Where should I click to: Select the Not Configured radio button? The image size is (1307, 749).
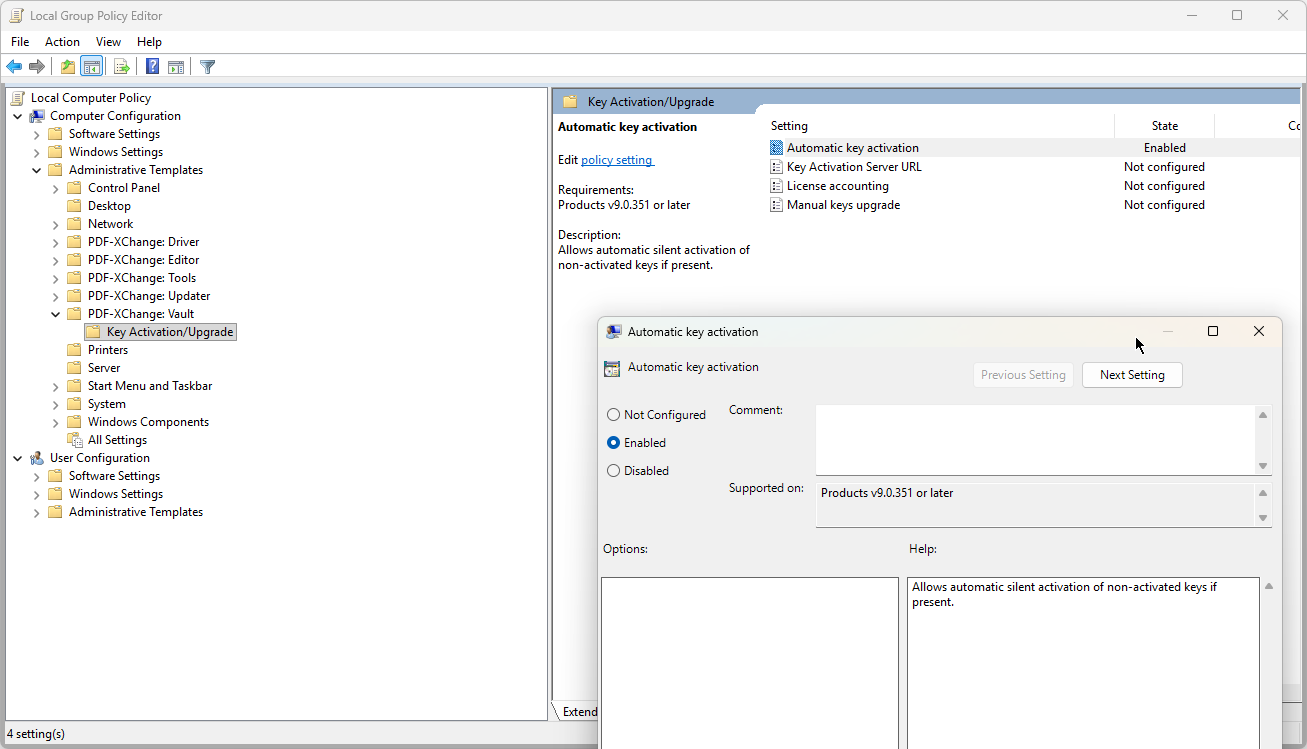(x=614, y=415)
